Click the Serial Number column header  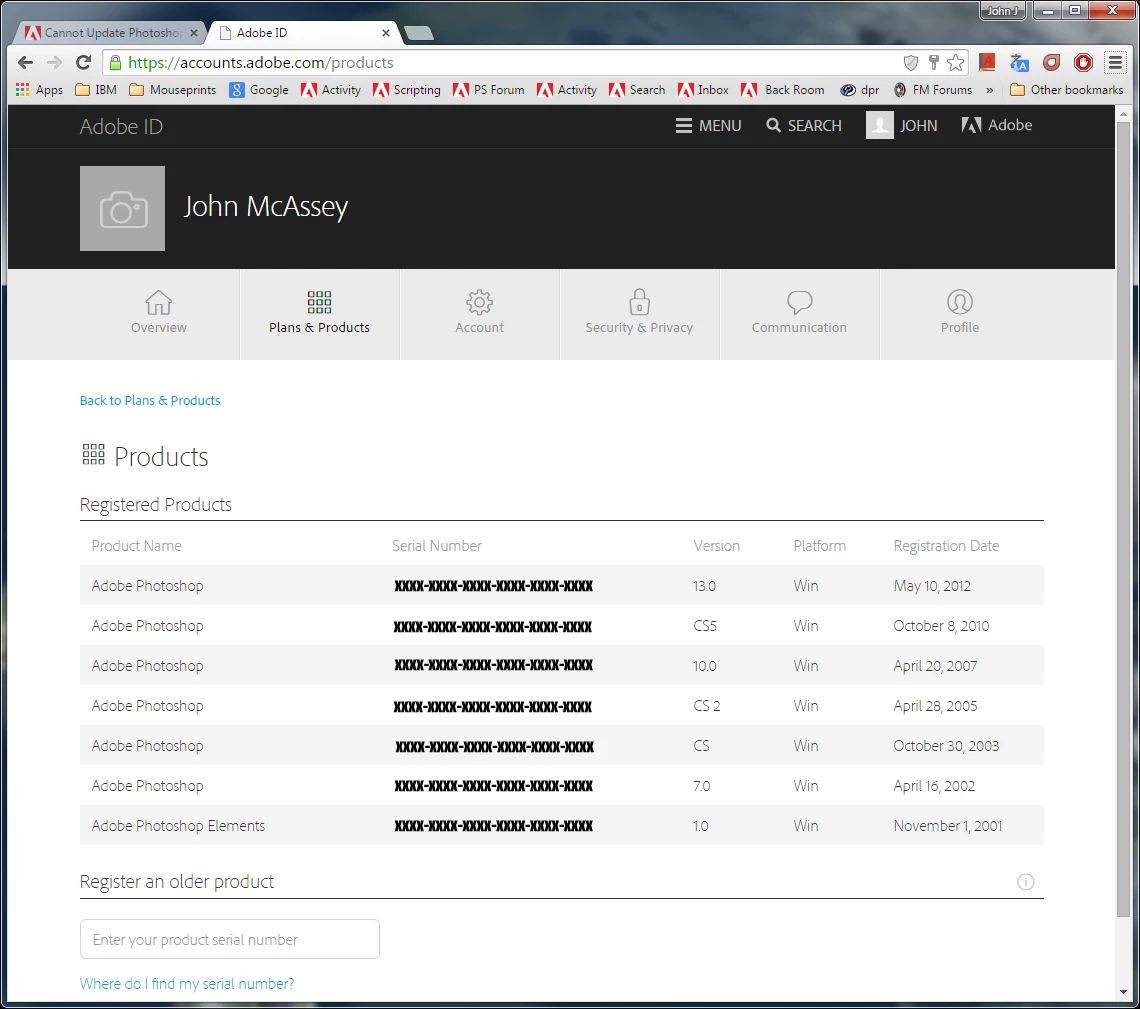point(437,546)
